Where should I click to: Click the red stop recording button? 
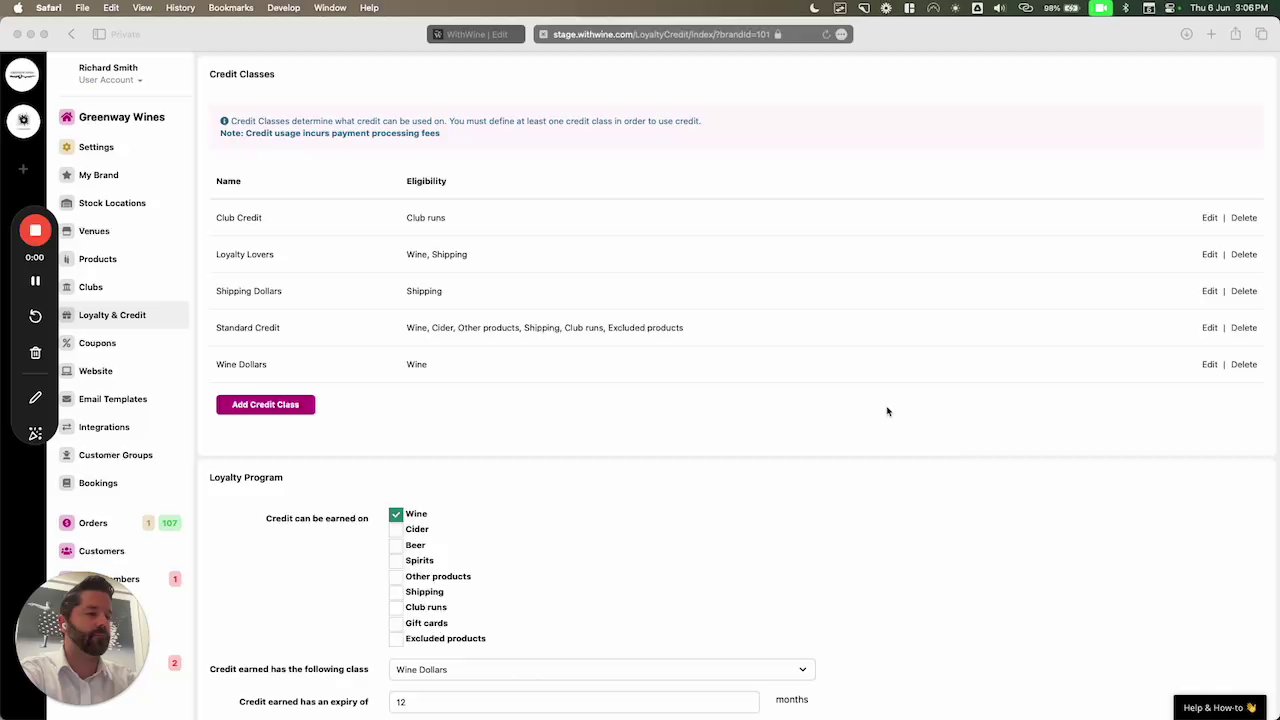(35, 231)
